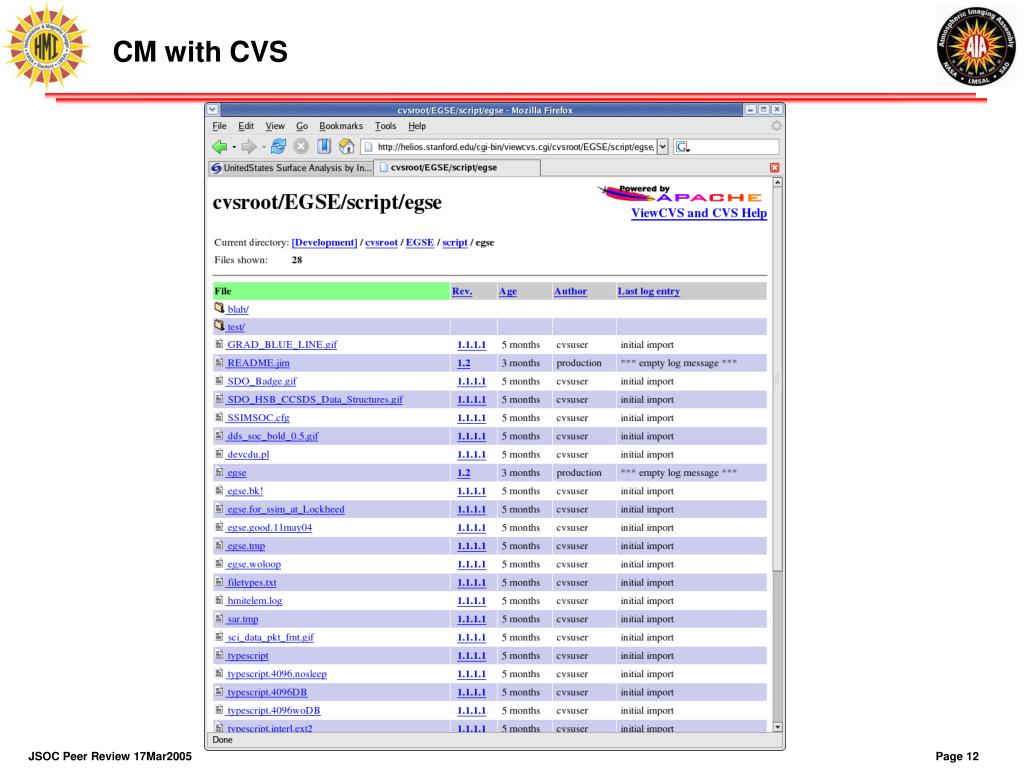
Task: Go to the Home page icon
Action: coord(346,146)
